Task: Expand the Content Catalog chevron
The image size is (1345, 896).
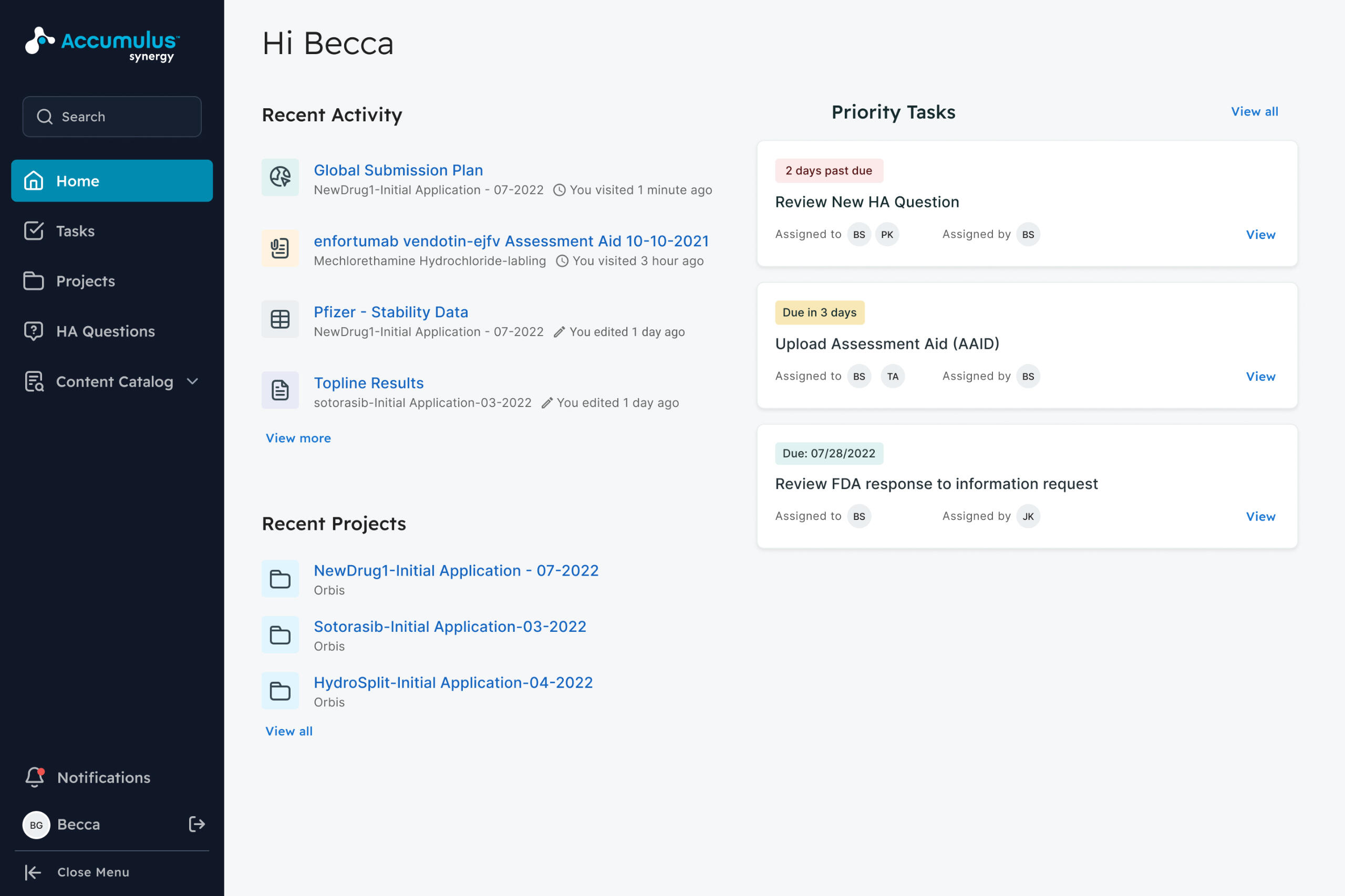Action: click(193, 381)
